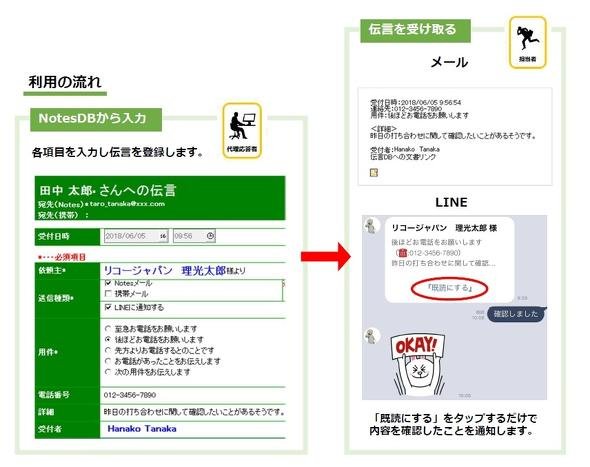Toggle the 携帯メール checkbox
Viewport: 590px width, 467px height.
tap(108, 294)
